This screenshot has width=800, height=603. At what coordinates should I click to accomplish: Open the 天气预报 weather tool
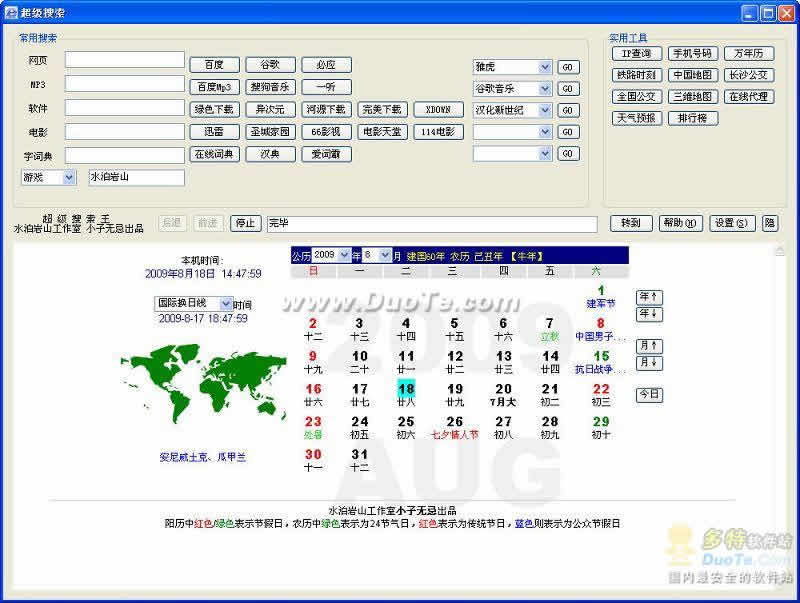pos(637,118)
